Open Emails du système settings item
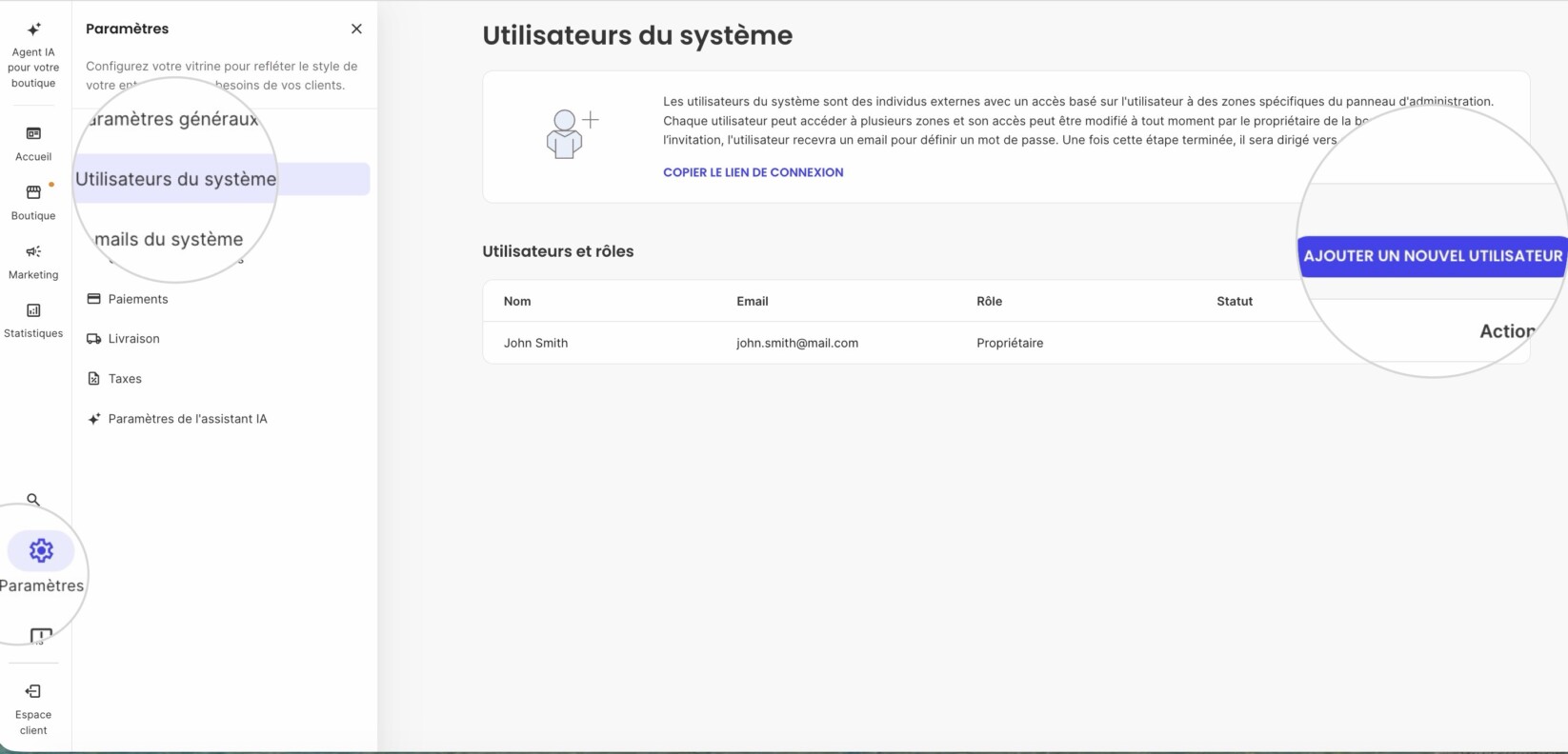1568x754 pixels. tap(169, 239)
